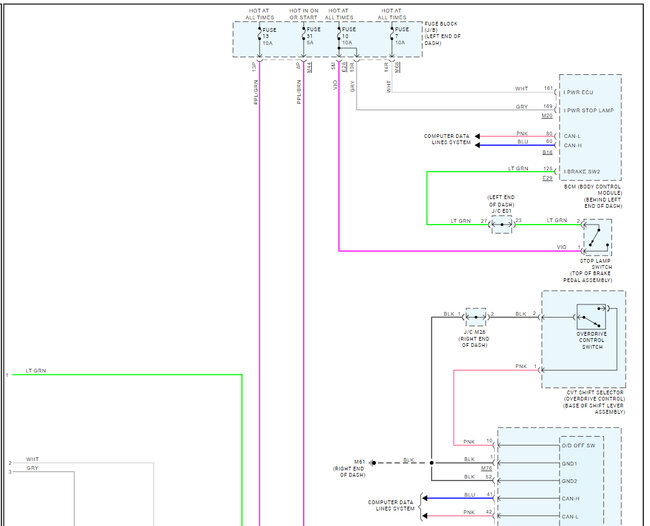Click the Fuse Block (J/B) label
This screenshot has height=526, width=650.
442,34
